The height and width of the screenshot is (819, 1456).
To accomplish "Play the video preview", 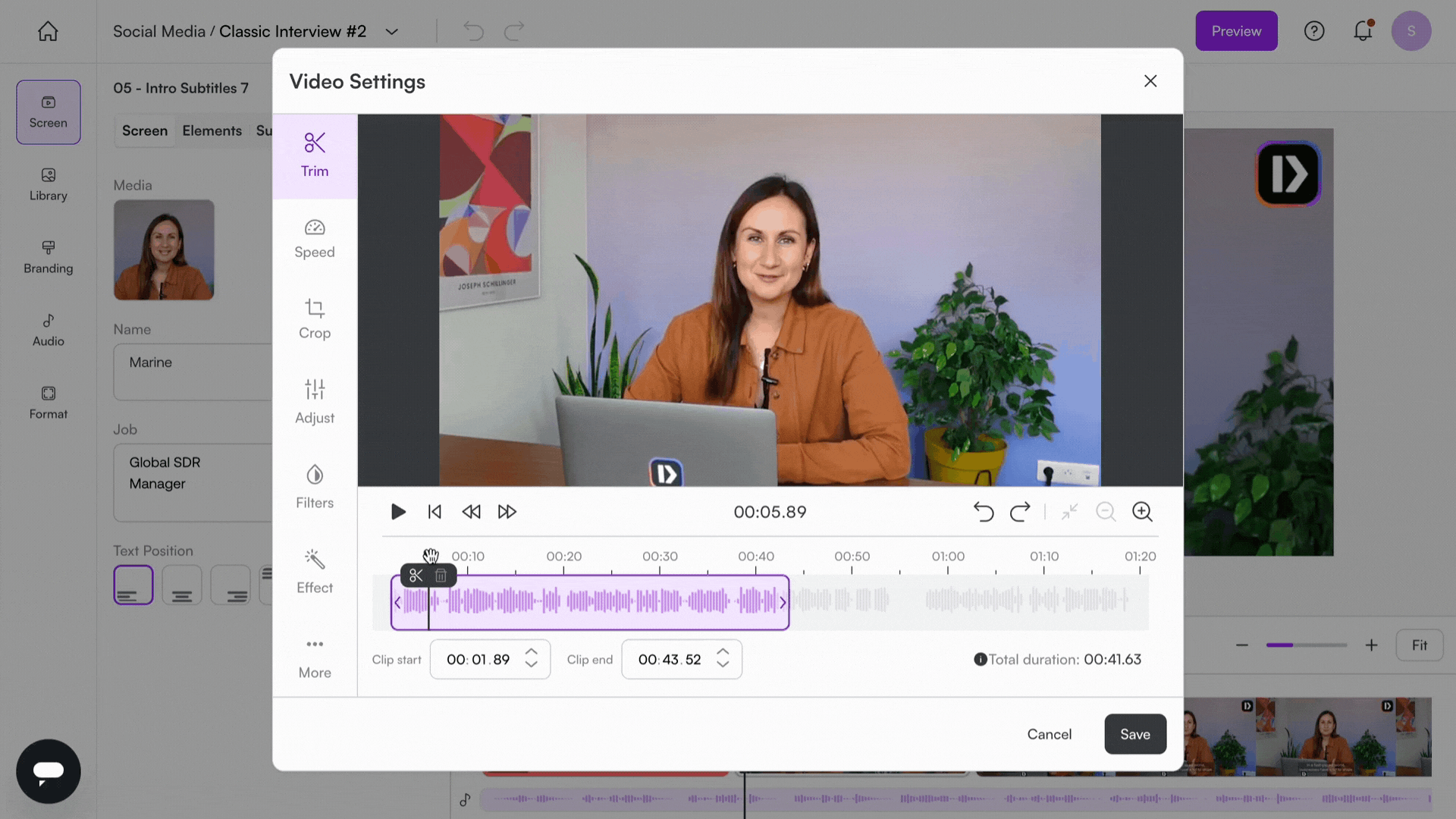I will [398, 512].
